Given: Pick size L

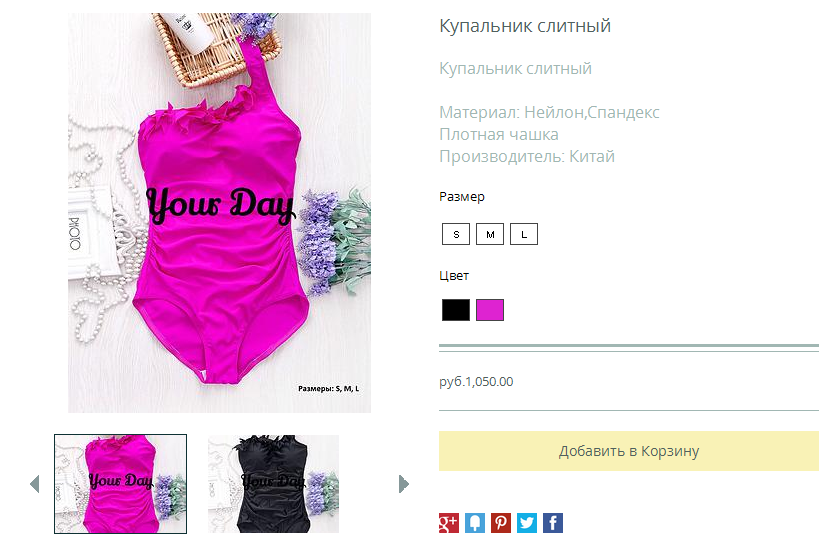Looking at the screenshot, I should (x=524, y=234).
